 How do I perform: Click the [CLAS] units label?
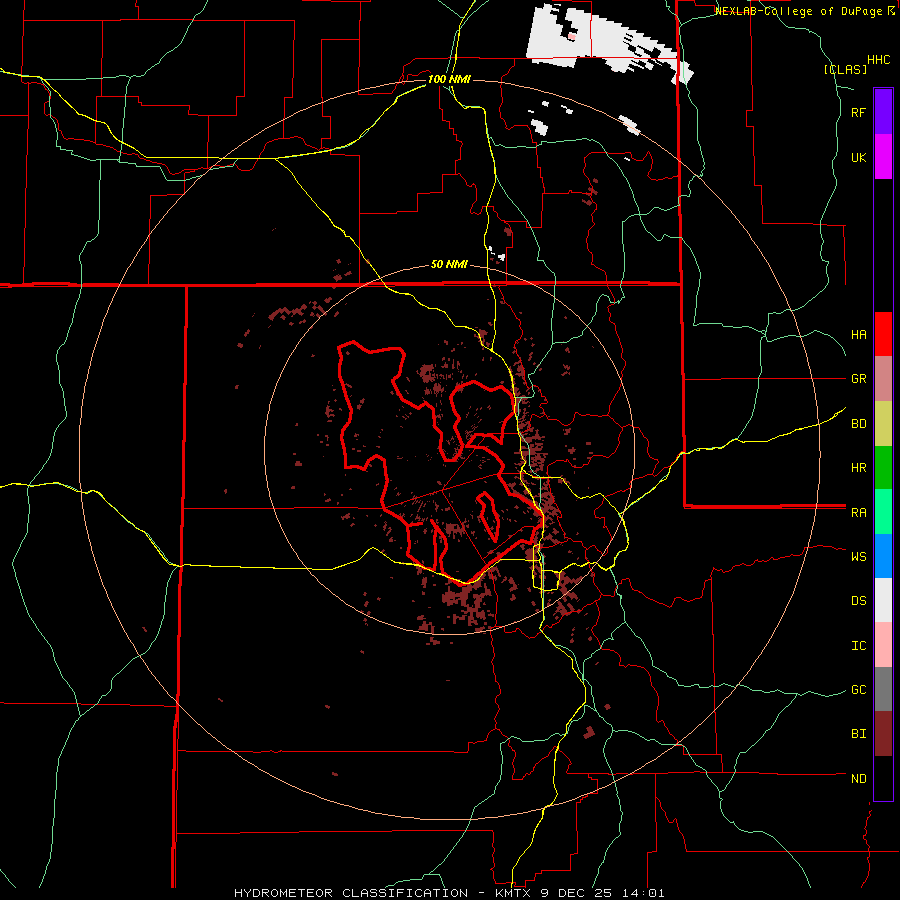845,69
